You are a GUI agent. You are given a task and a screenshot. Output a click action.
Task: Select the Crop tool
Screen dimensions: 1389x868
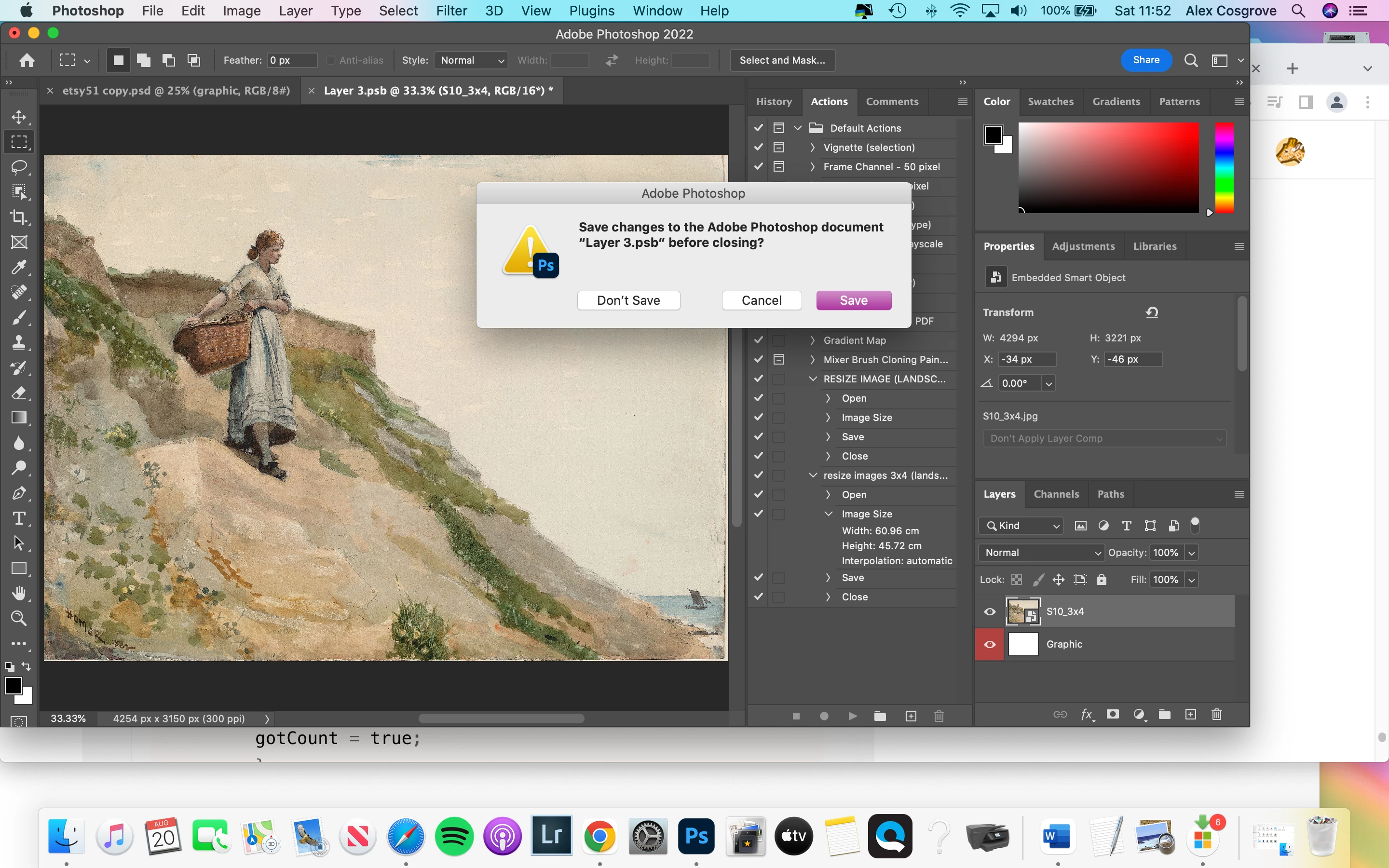coord(19,217)
